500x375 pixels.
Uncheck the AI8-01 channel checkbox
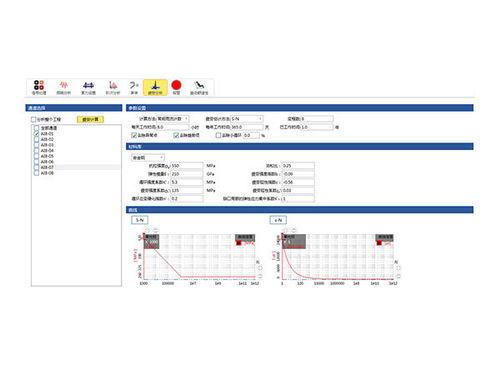[x=37, y=134]
